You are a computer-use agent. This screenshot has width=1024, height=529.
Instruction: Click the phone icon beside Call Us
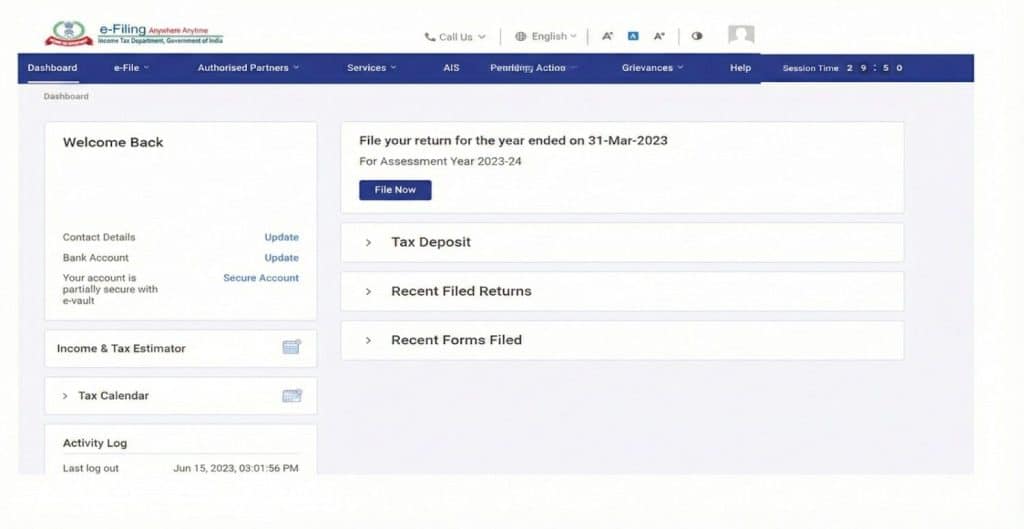430,37
